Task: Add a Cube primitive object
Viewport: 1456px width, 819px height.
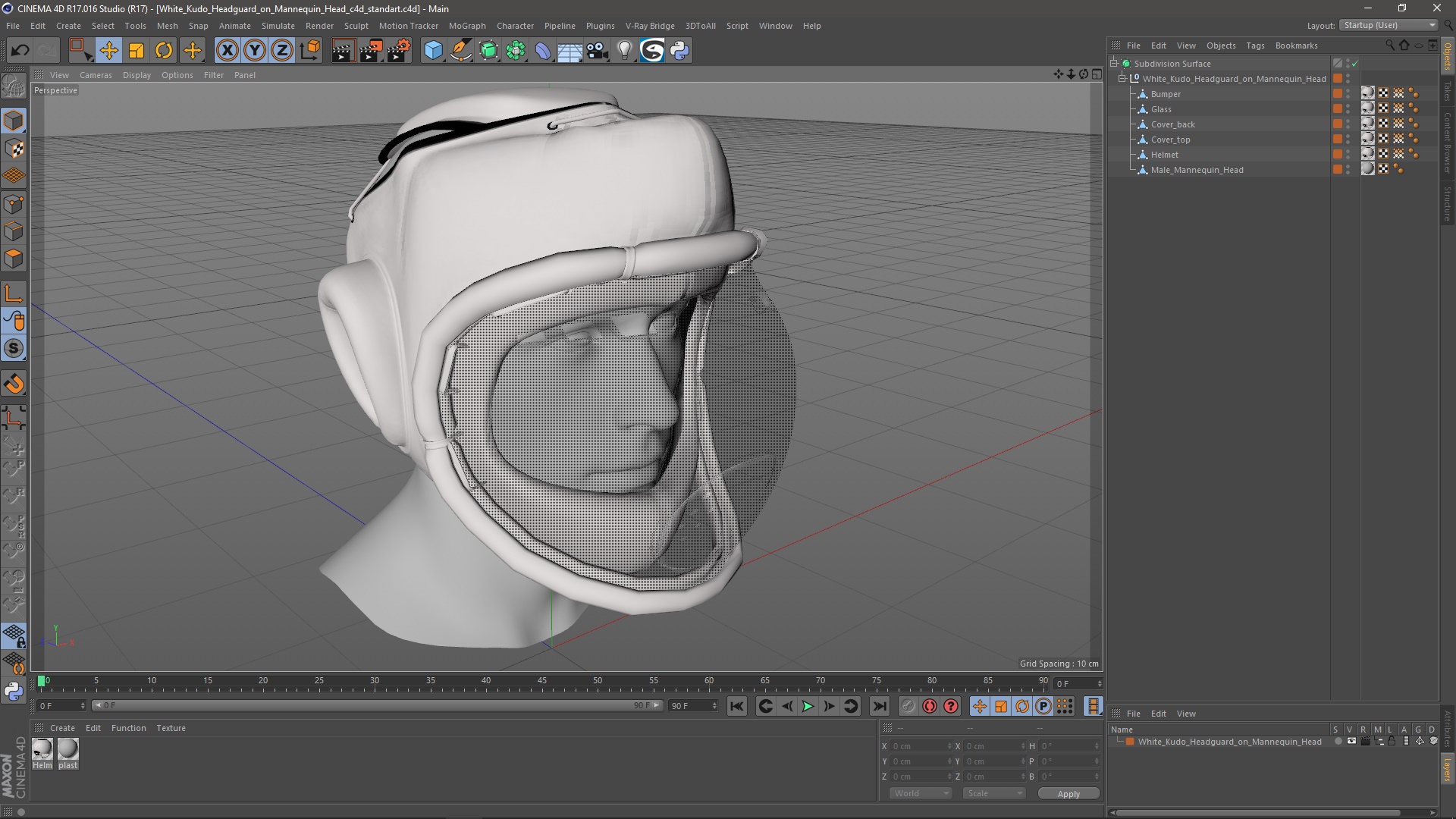Action: pyautogui.click(x=433, y=51)
